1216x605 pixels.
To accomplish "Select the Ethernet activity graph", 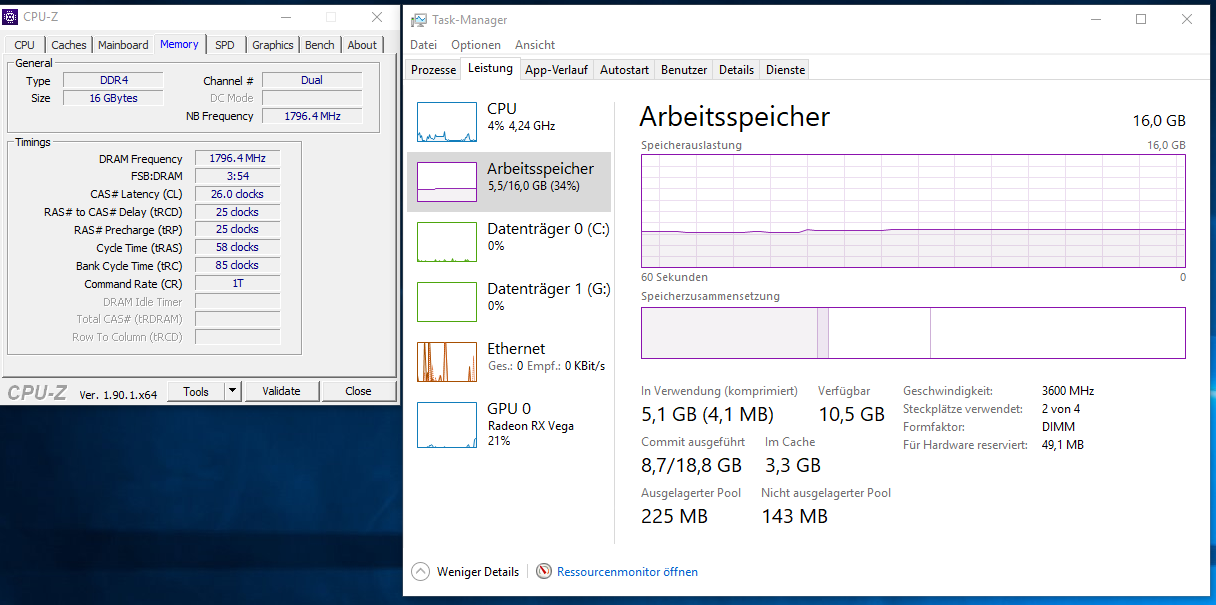I will (446, 362).
